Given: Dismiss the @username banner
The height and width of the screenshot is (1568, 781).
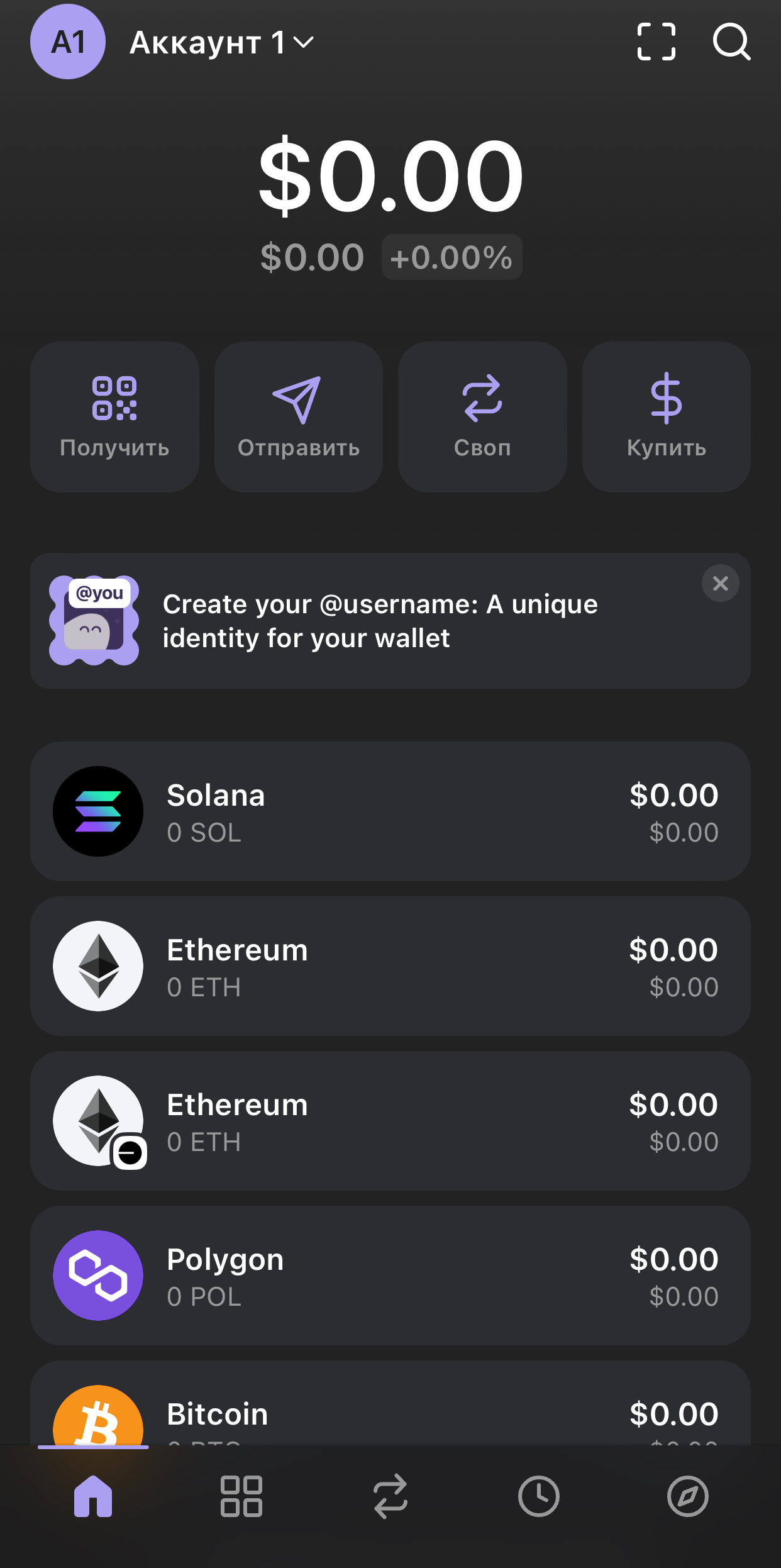Looking at the screenshot, I should click(x=721, y=583).
